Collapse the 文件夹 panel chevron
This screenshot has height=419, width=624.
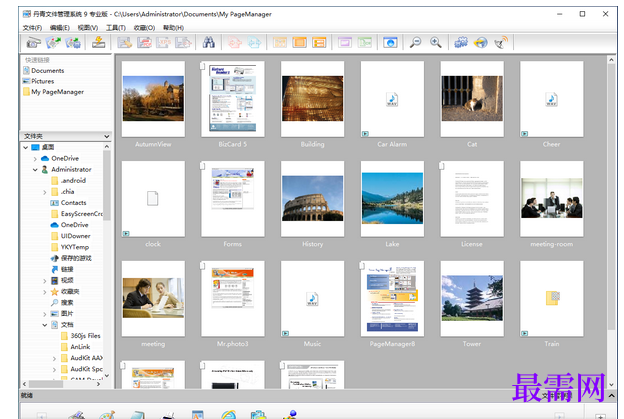[107, 136]
